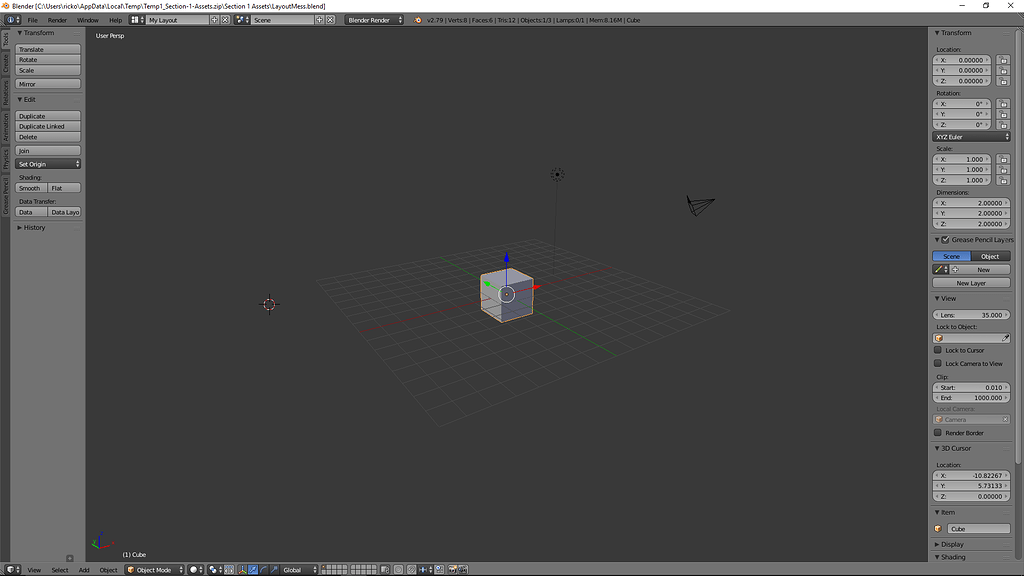Click the Smooth shading button
Image resolution: width=1024 pixels, height=576 pixels.
(x=29, y=187)
